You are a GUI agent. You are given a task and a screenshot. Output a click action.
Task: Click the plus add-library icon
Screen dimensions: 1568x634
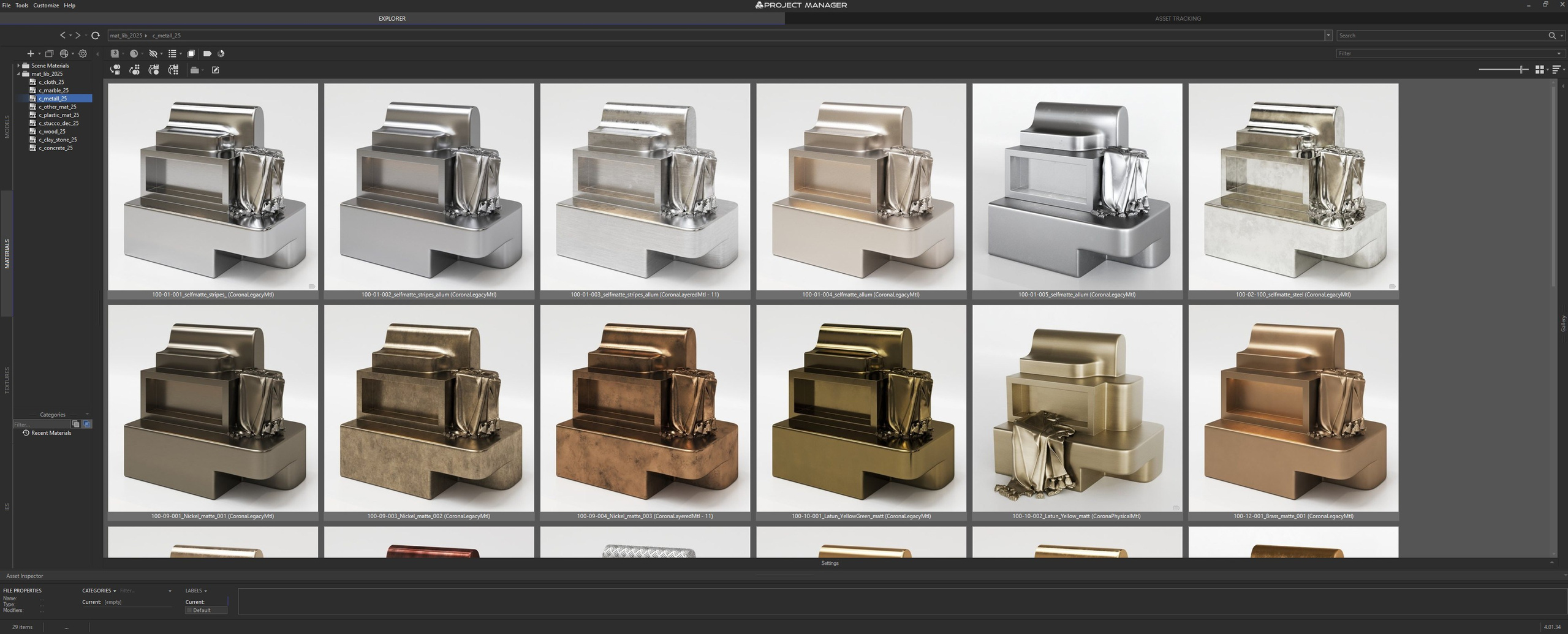(30, 54)
